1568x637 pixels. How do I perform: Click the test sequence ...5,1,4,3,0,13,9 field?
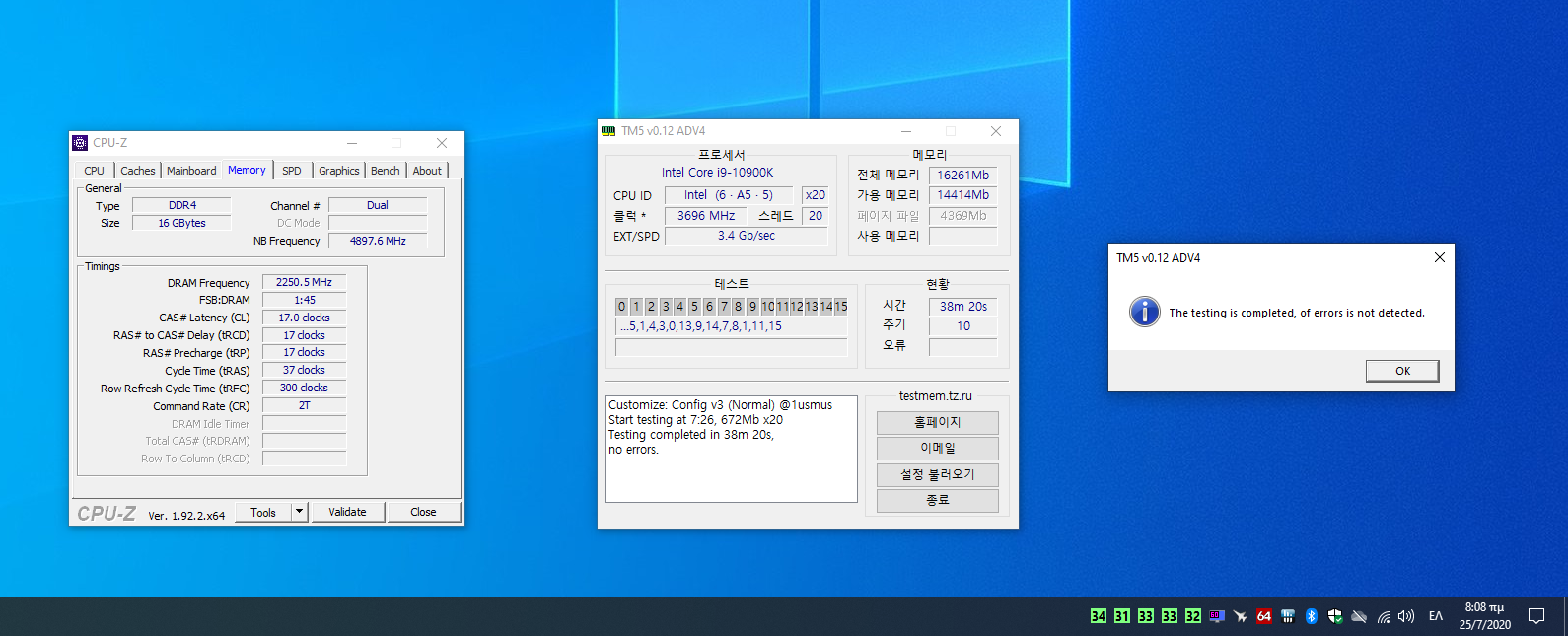(731, 326)
